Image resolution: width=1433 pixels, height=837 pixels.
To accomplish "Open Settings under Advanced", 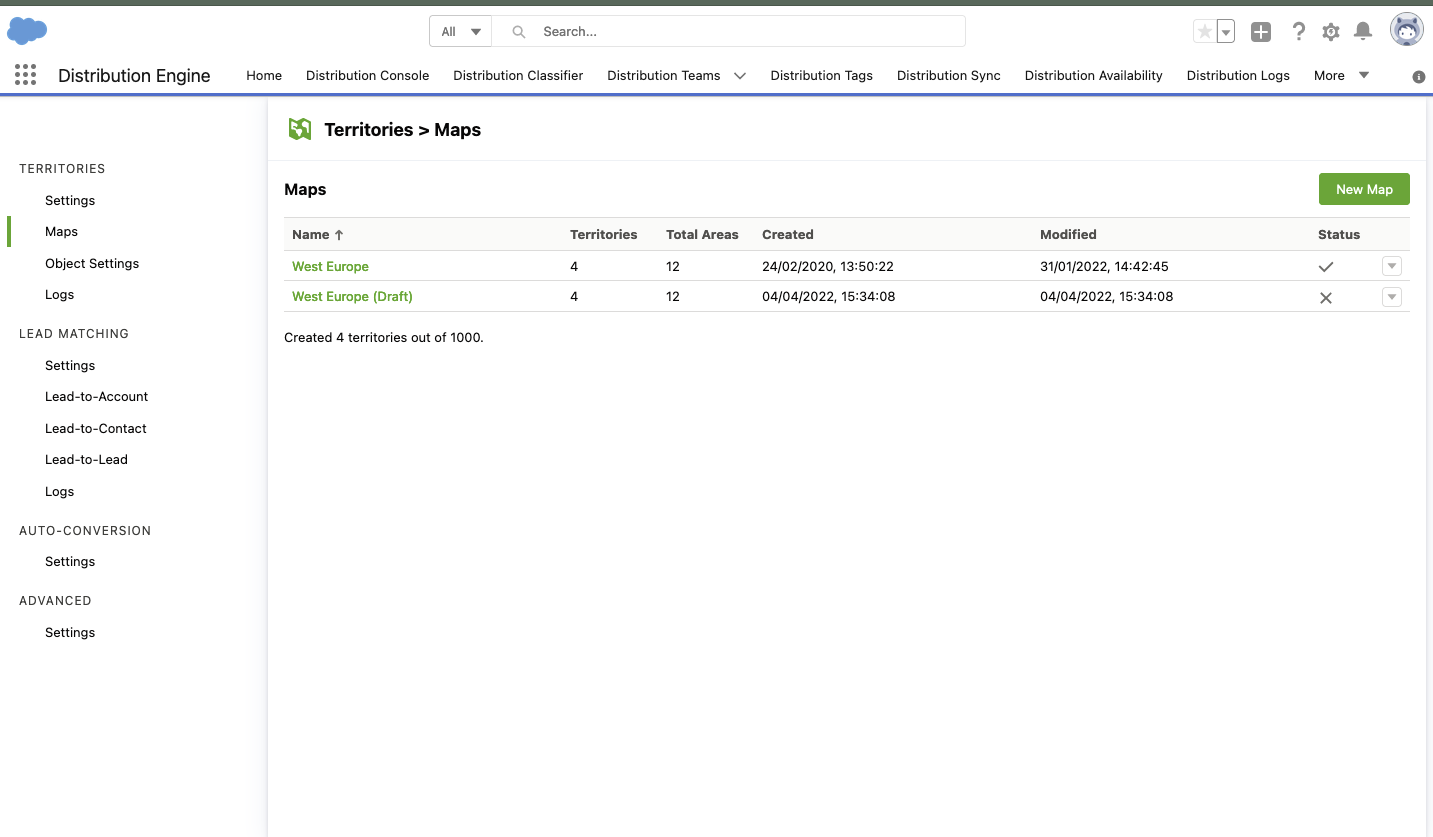I will [70, 633].
